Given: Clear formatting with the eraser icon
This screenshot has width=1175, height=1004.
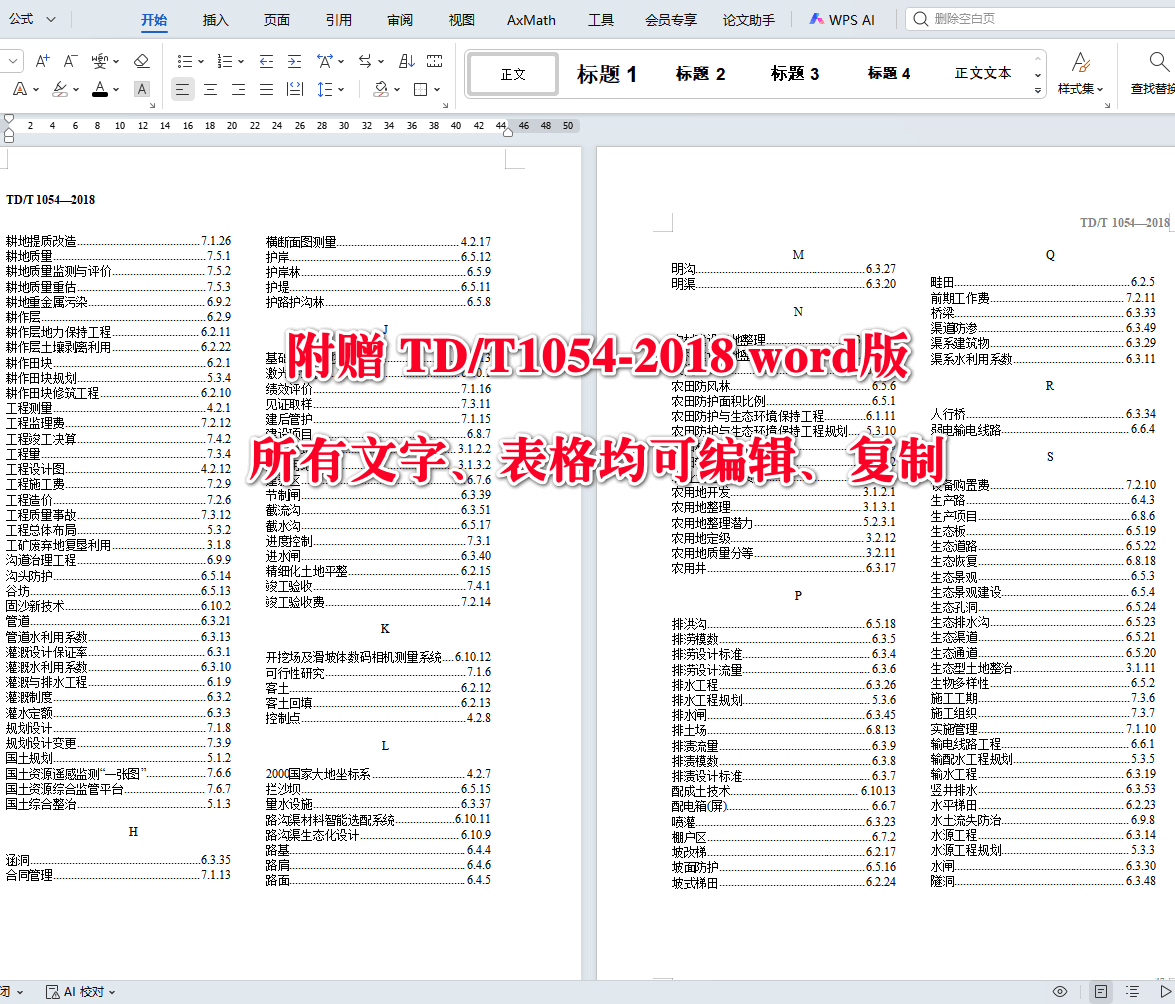Looking at the screenshot, I should click(141, 61).
